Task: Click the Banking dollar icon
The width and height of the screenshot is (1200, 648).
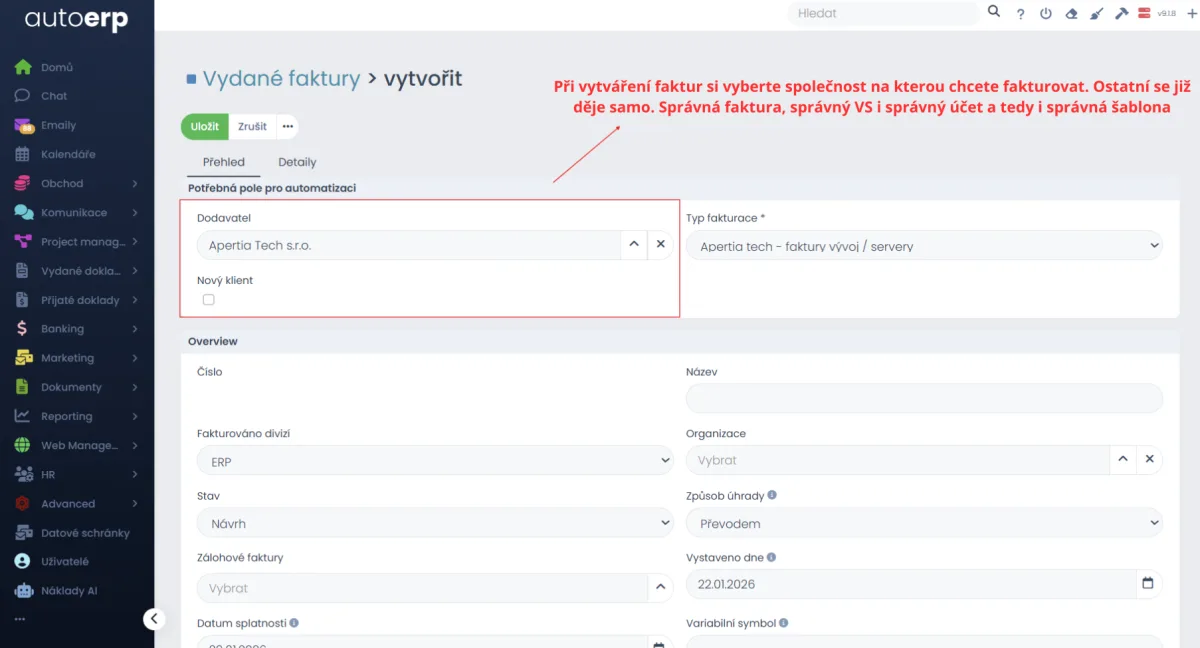Action: 20,328
